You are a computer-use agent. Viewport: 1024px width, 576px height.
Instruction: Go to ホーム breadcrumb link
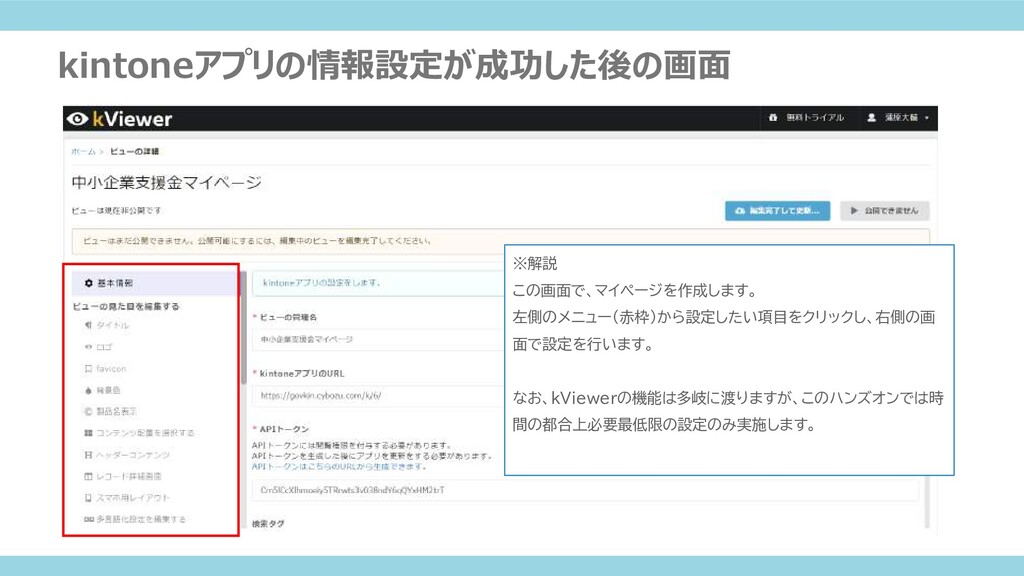pos(83,152)
